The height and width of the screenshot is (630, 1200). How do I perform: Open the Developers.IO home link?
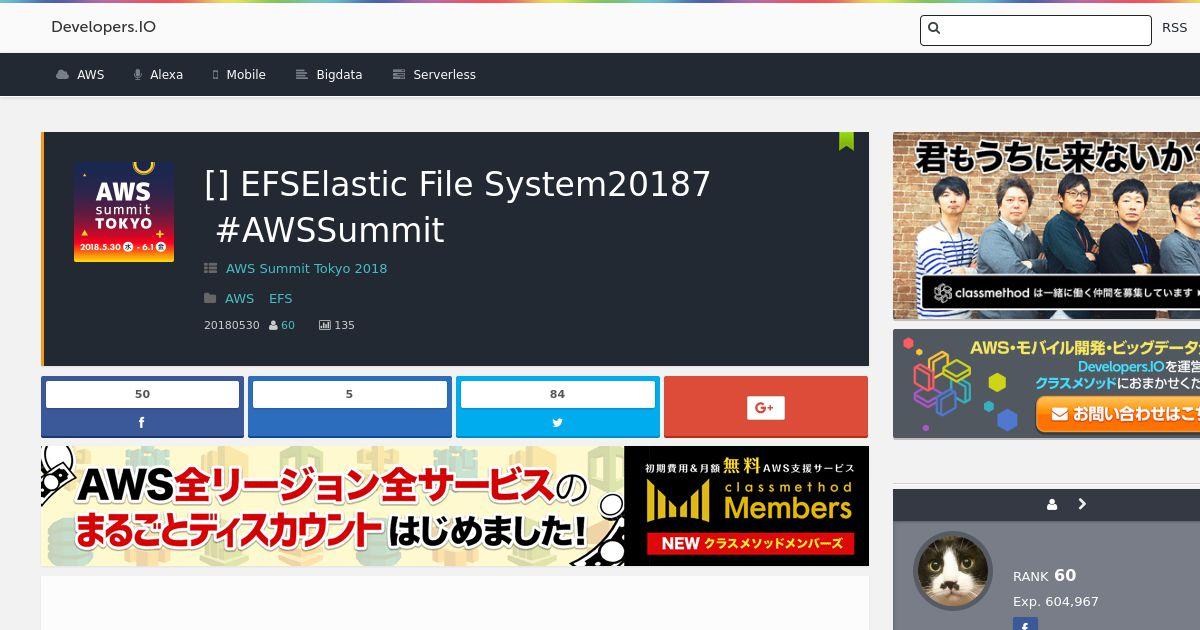pyautogui.click(x=103, y=27)
